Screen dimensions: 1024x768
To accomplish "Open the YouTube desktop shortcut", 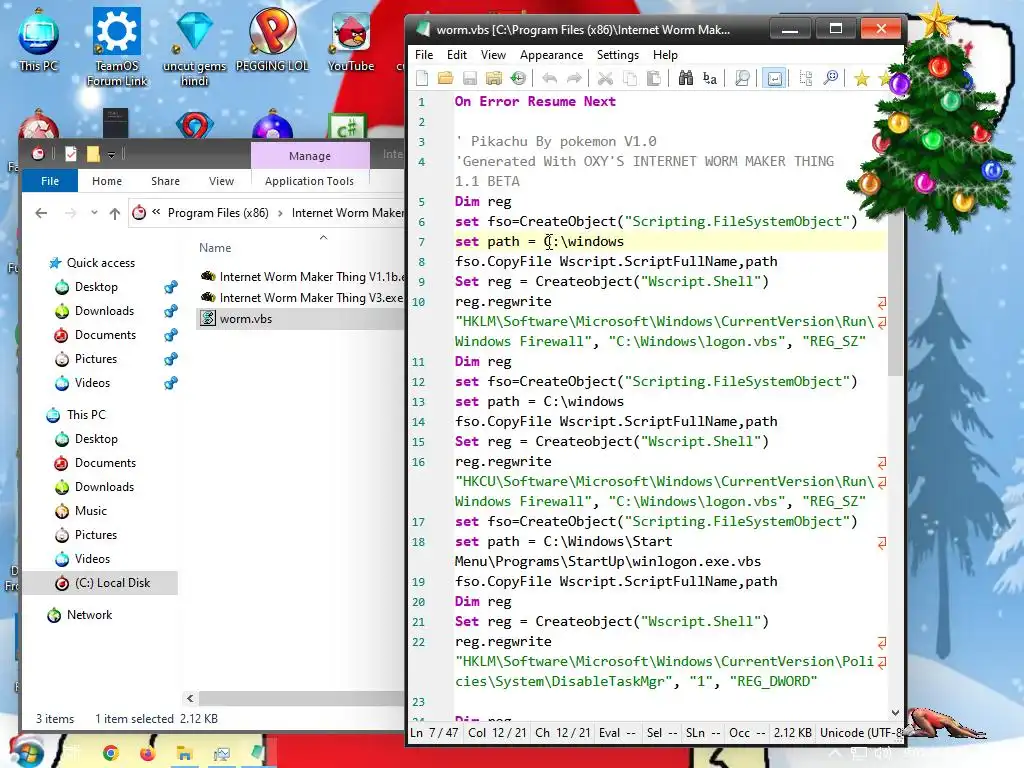I will pyautogui.click(x=351, y=40).
